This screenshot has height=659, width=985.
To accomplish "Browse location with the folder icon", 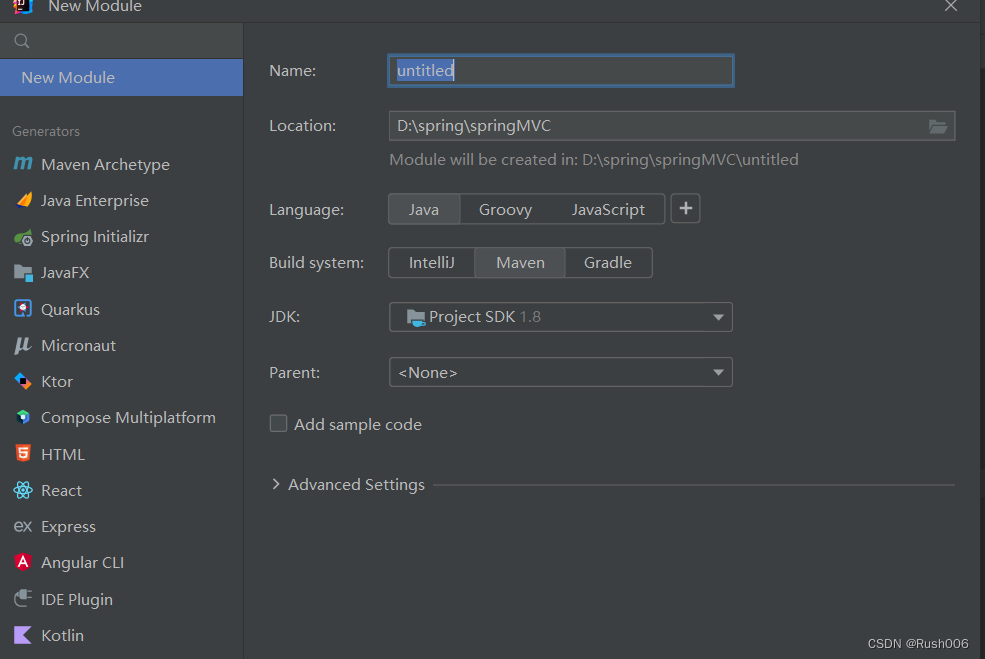I will 937,126.
